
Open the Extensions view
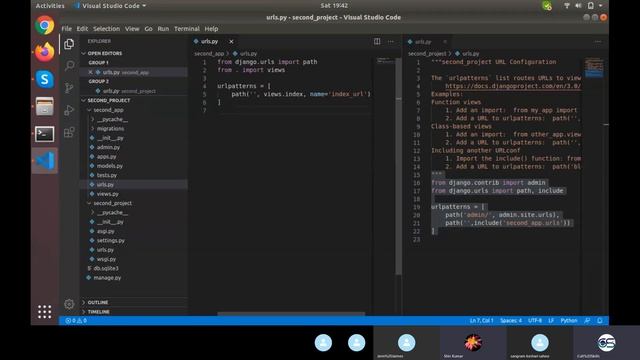point(69,132)
